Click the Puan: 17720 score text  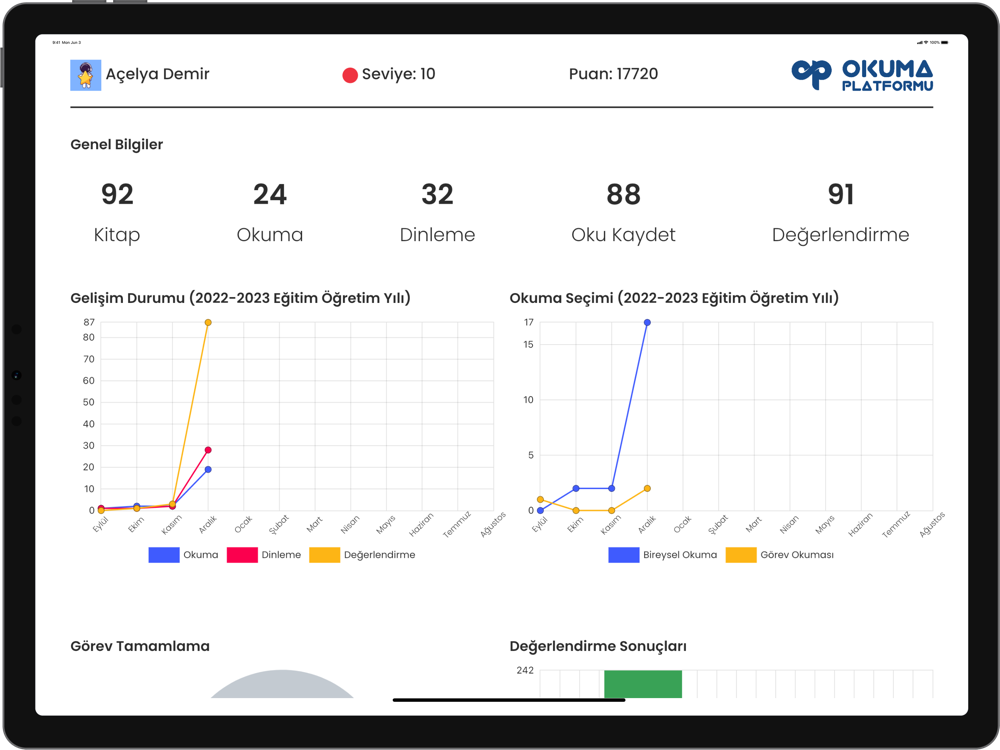[613, 74]
